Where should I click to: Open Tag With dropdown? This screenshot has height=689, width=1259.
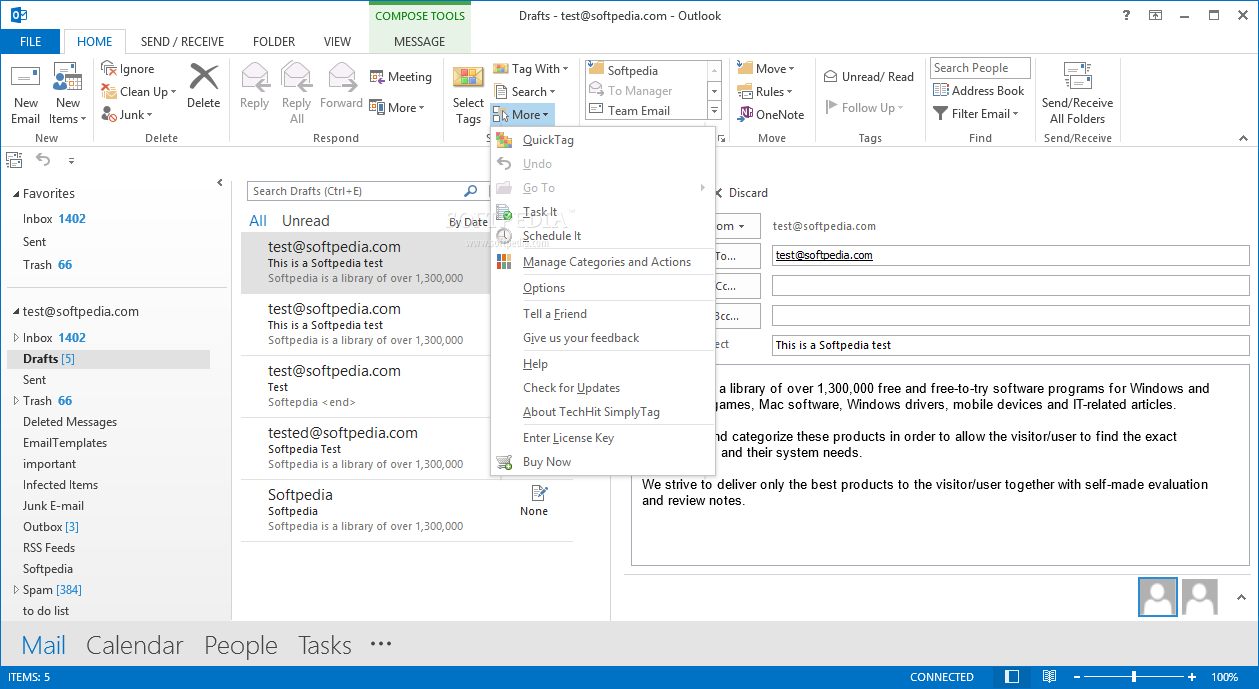tap(531, 69)
